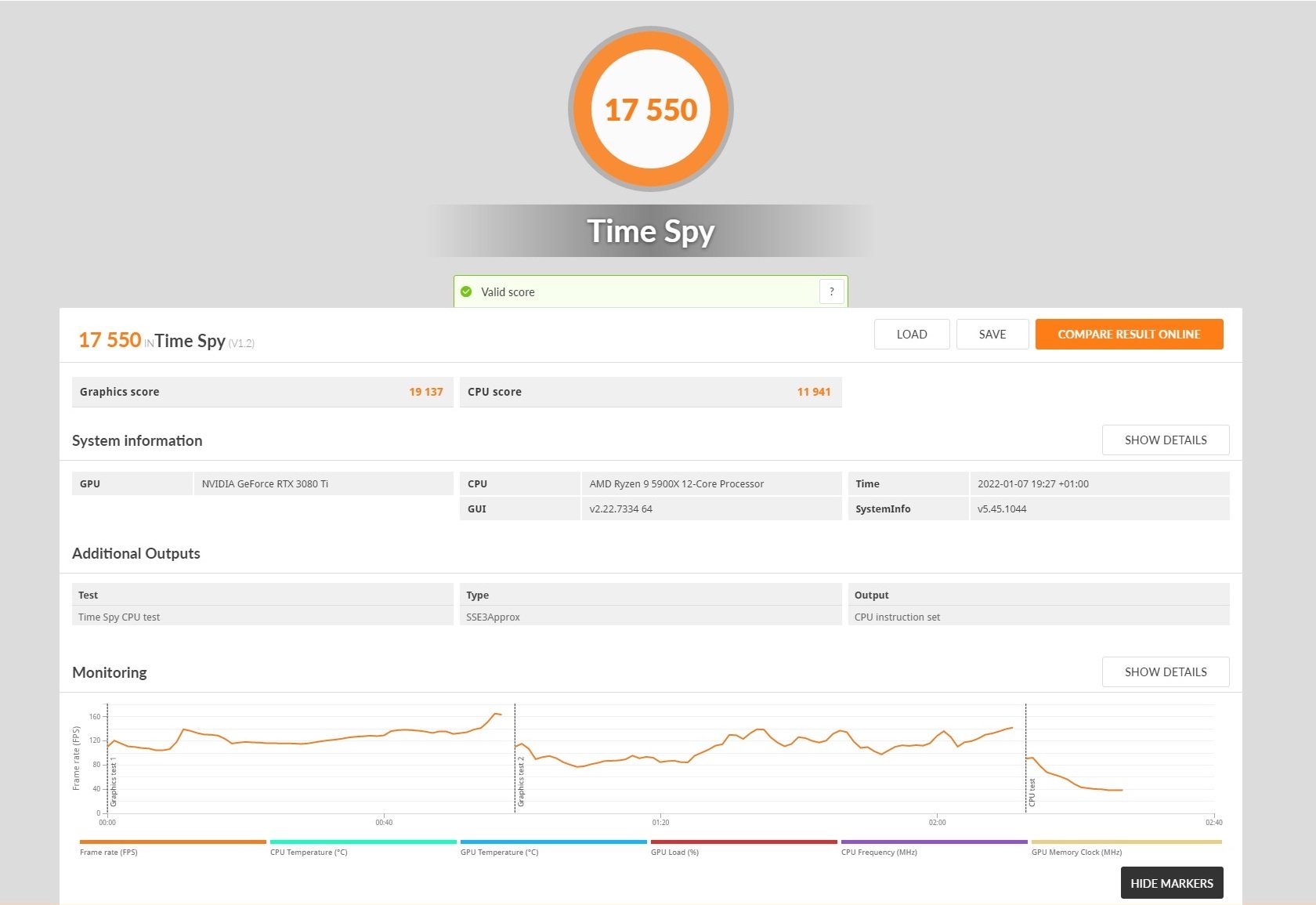Viewport: 1316px width, 905px height.
Task: Click the System information heading
Action: (137, 440)
